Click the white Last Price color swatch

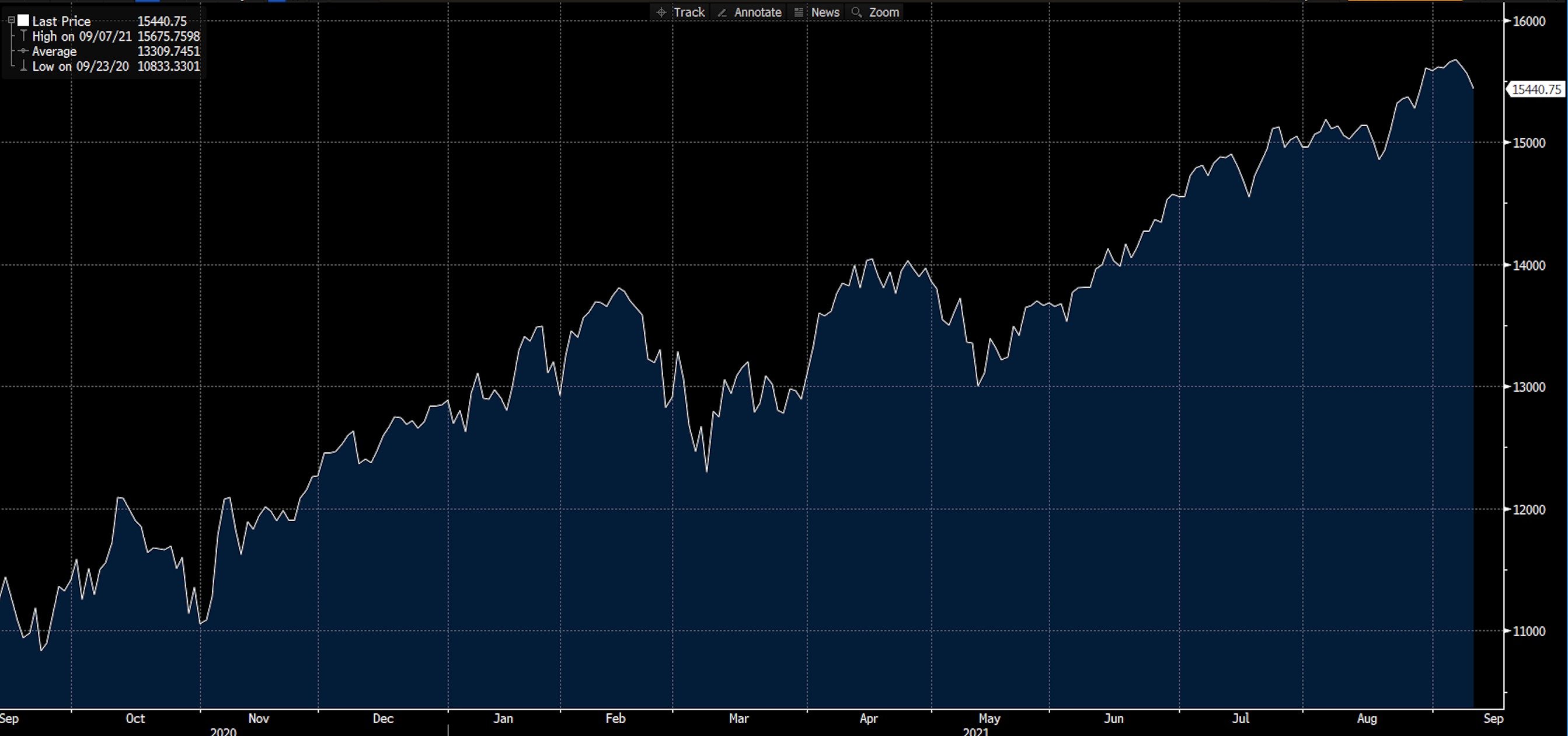coord(24,20)
